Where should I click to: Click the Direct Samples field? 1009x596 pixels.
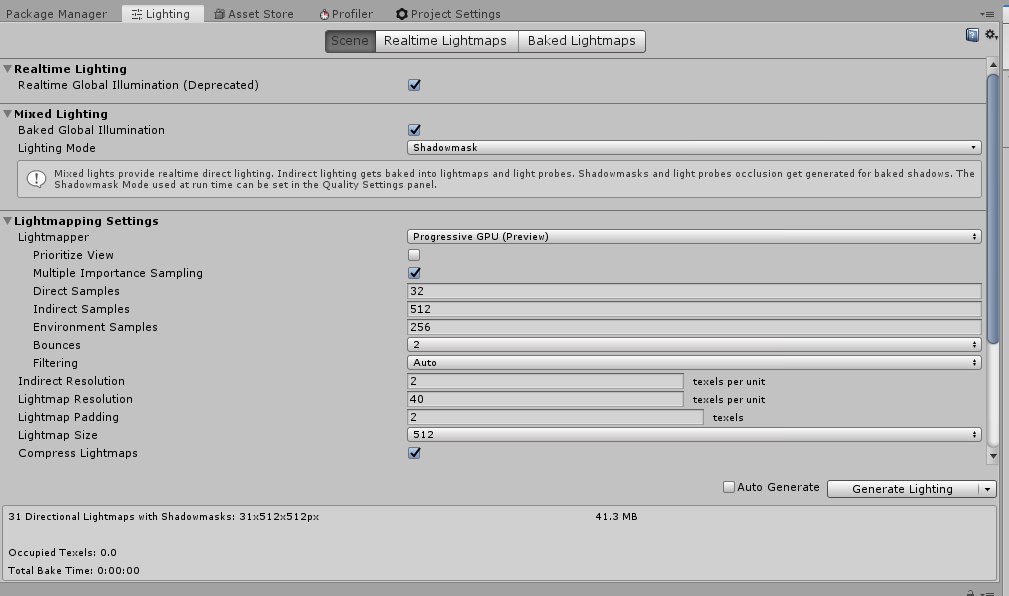click(694, 291)
